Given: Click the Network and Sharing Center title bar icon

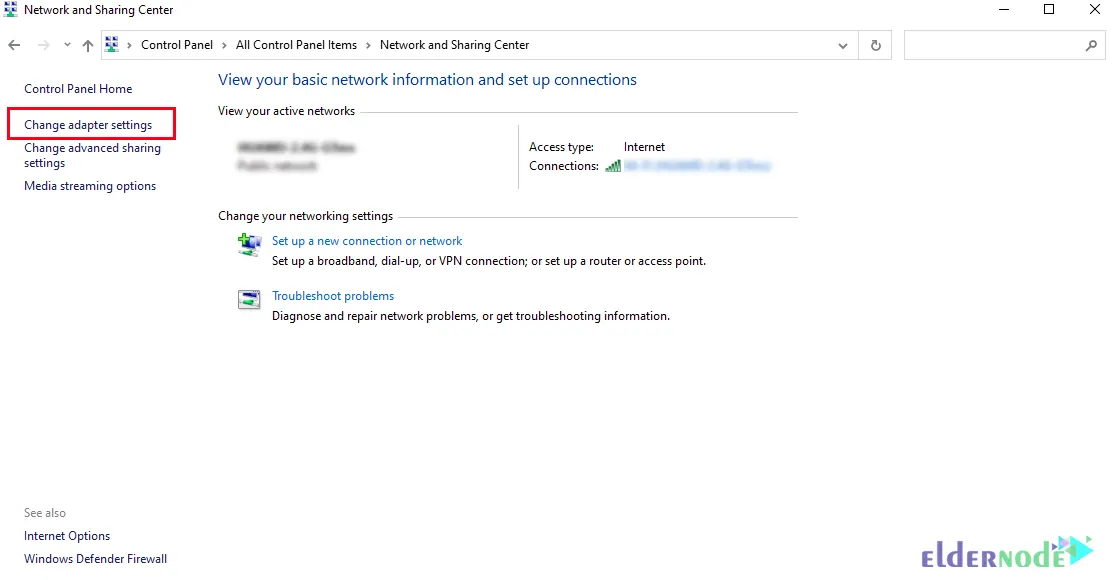Looking at the screenshot, I should (10, 9).
